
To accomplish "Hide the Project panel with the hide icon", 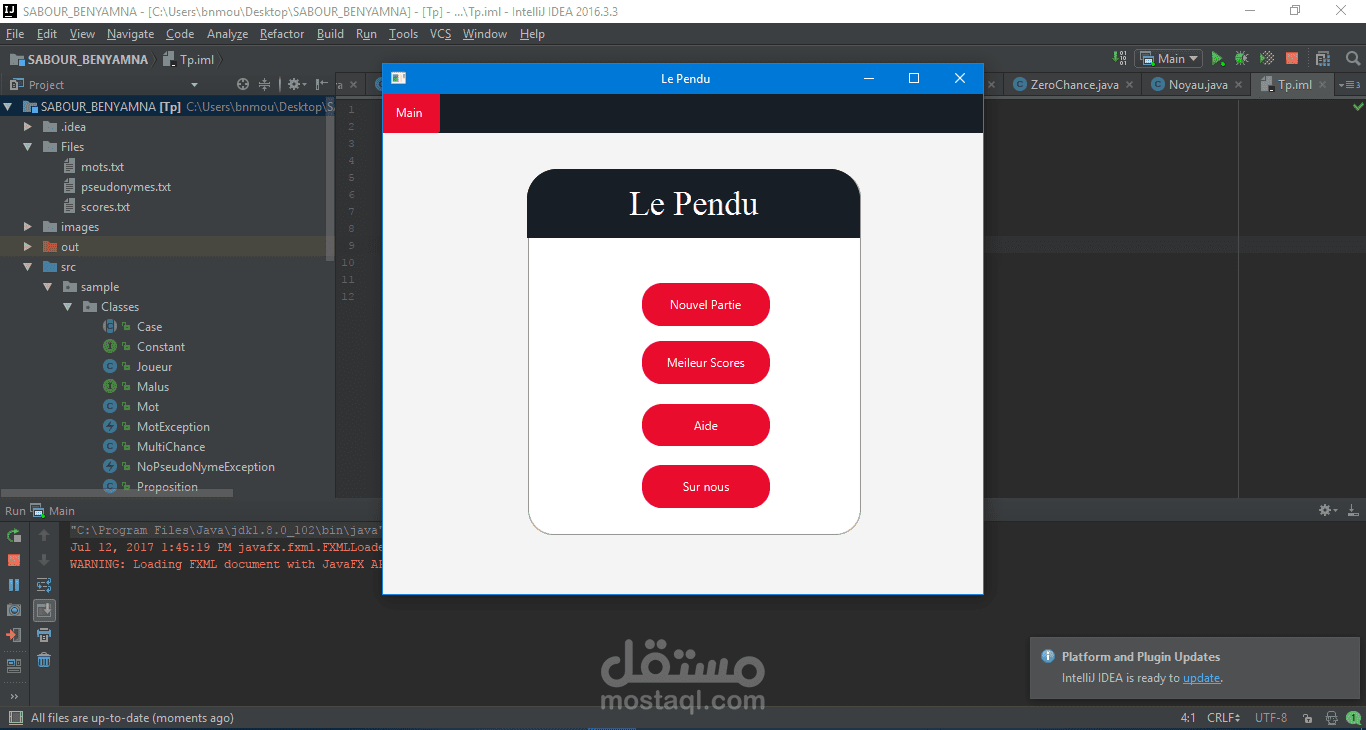I will pyautogui.click(x=321, y=85).
